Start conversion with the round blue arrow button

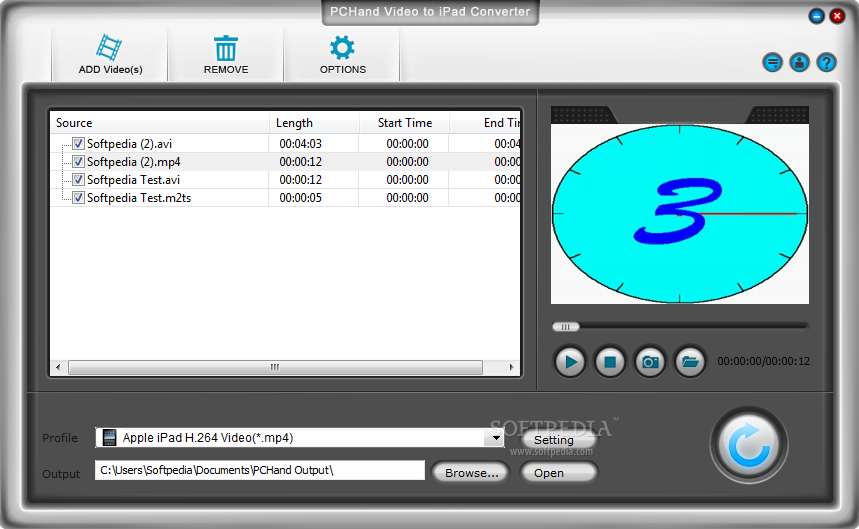[749, 445]
